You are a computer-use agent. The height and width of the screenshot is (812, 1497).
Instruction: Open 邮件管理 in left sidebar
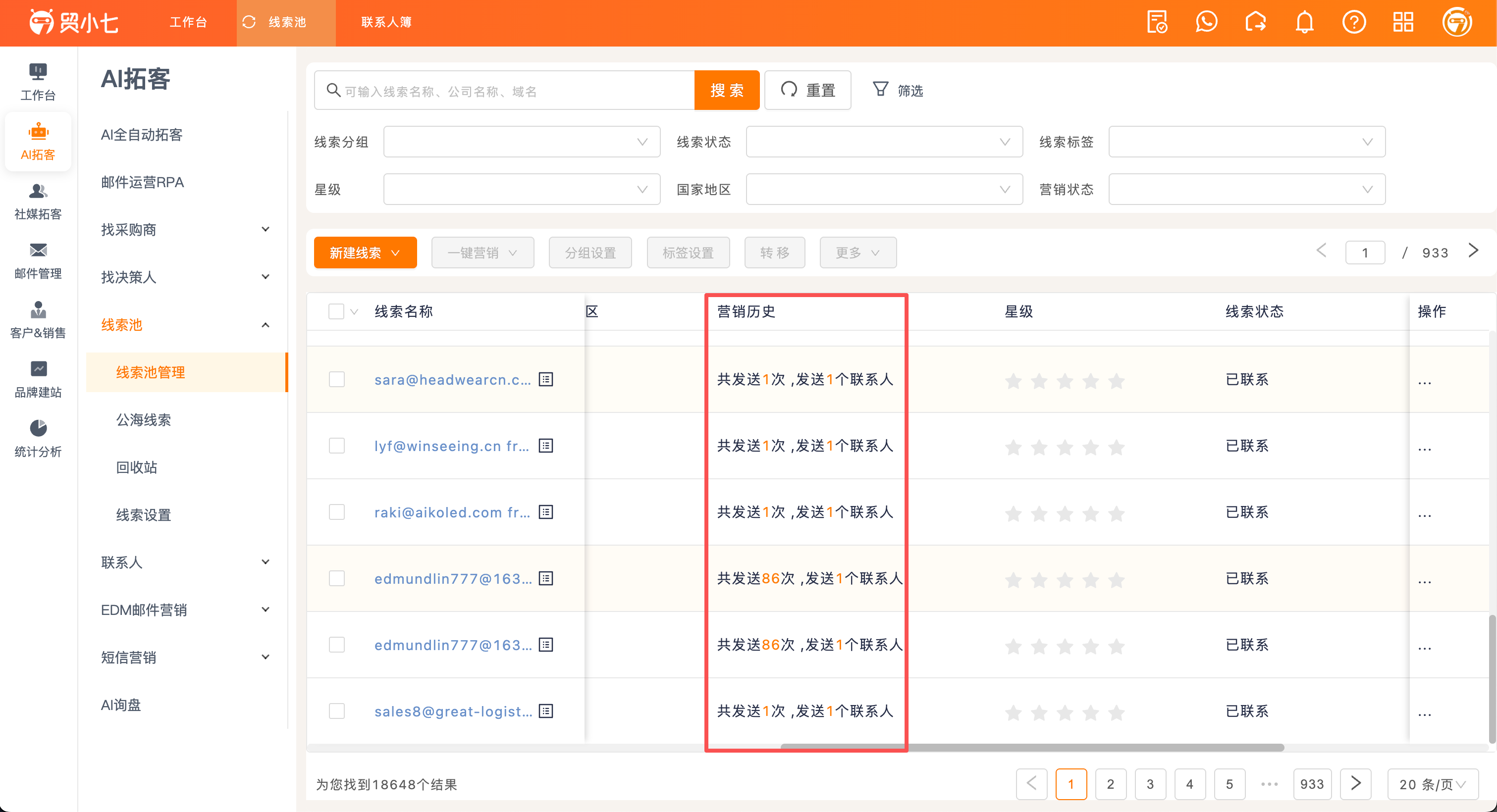pos(38,260)
